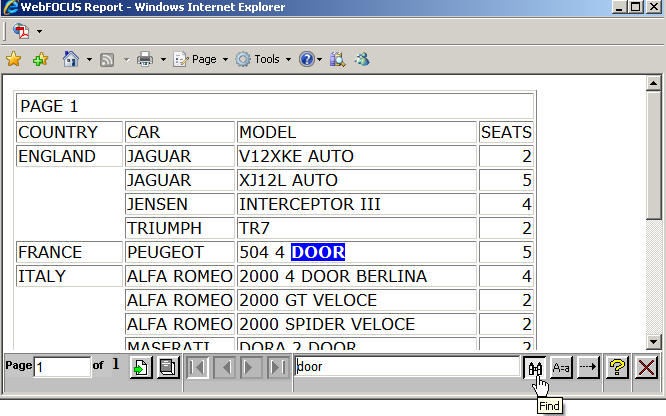Click the search text field containing door
This screenshot has height=416, width=666.
pos(407,366)
